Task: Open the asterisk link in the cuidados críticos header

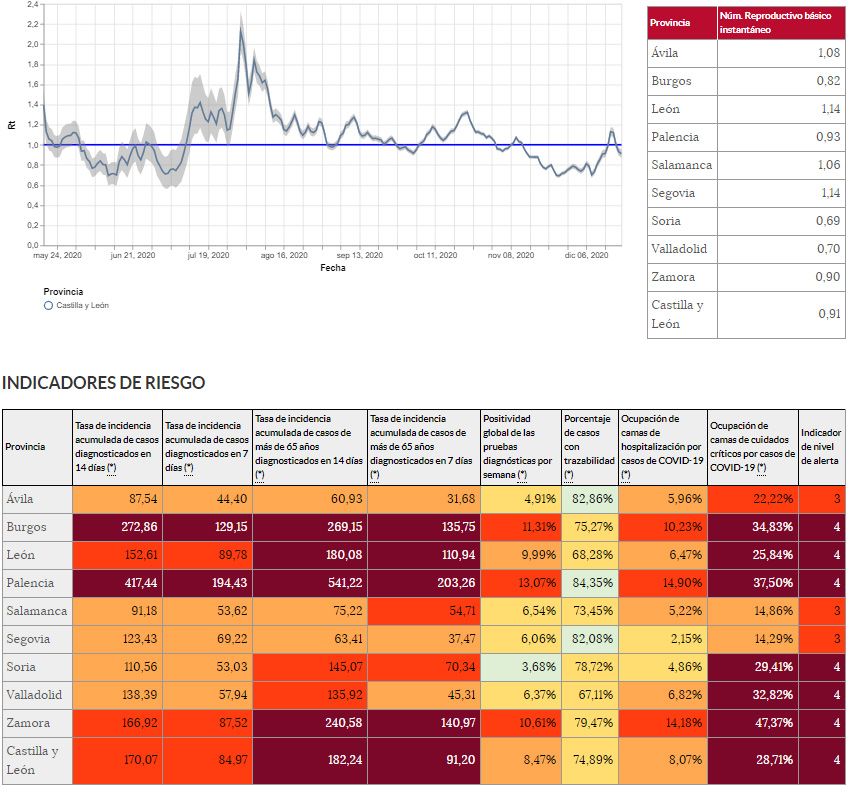Action: pyautogui.click(x=763, y=467)
